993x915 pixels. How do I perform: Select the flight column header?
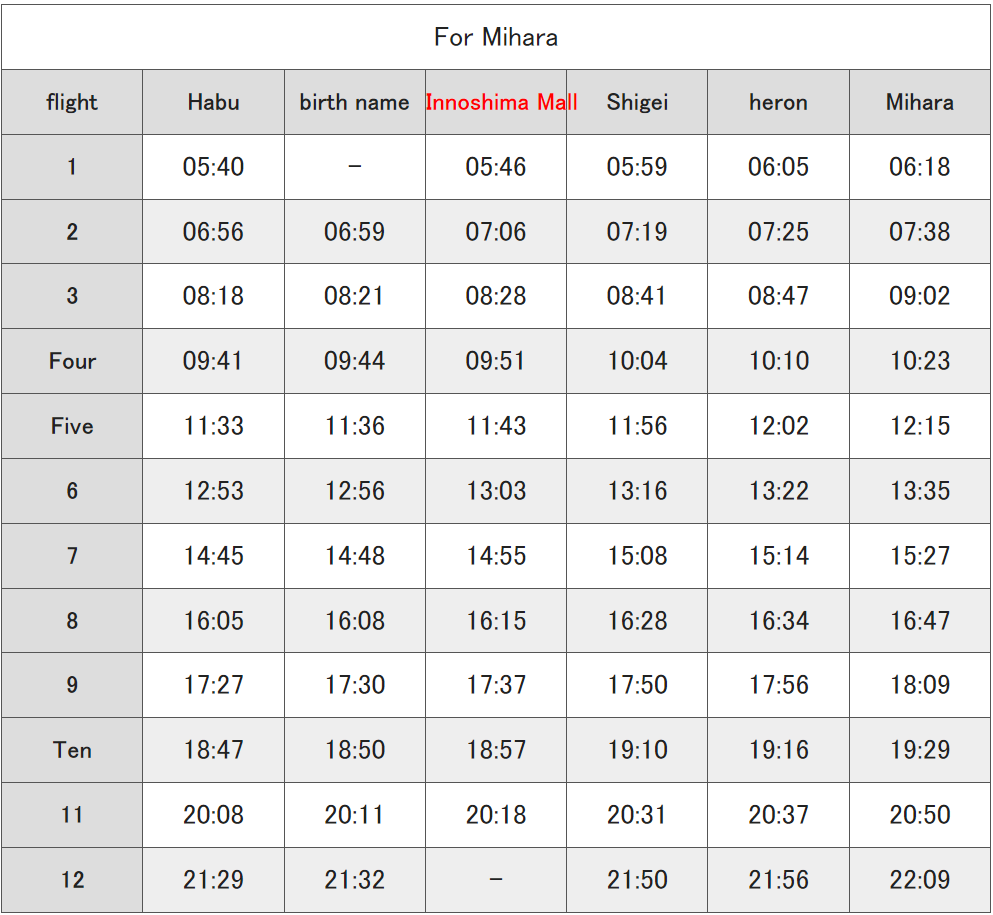[72, 102]
